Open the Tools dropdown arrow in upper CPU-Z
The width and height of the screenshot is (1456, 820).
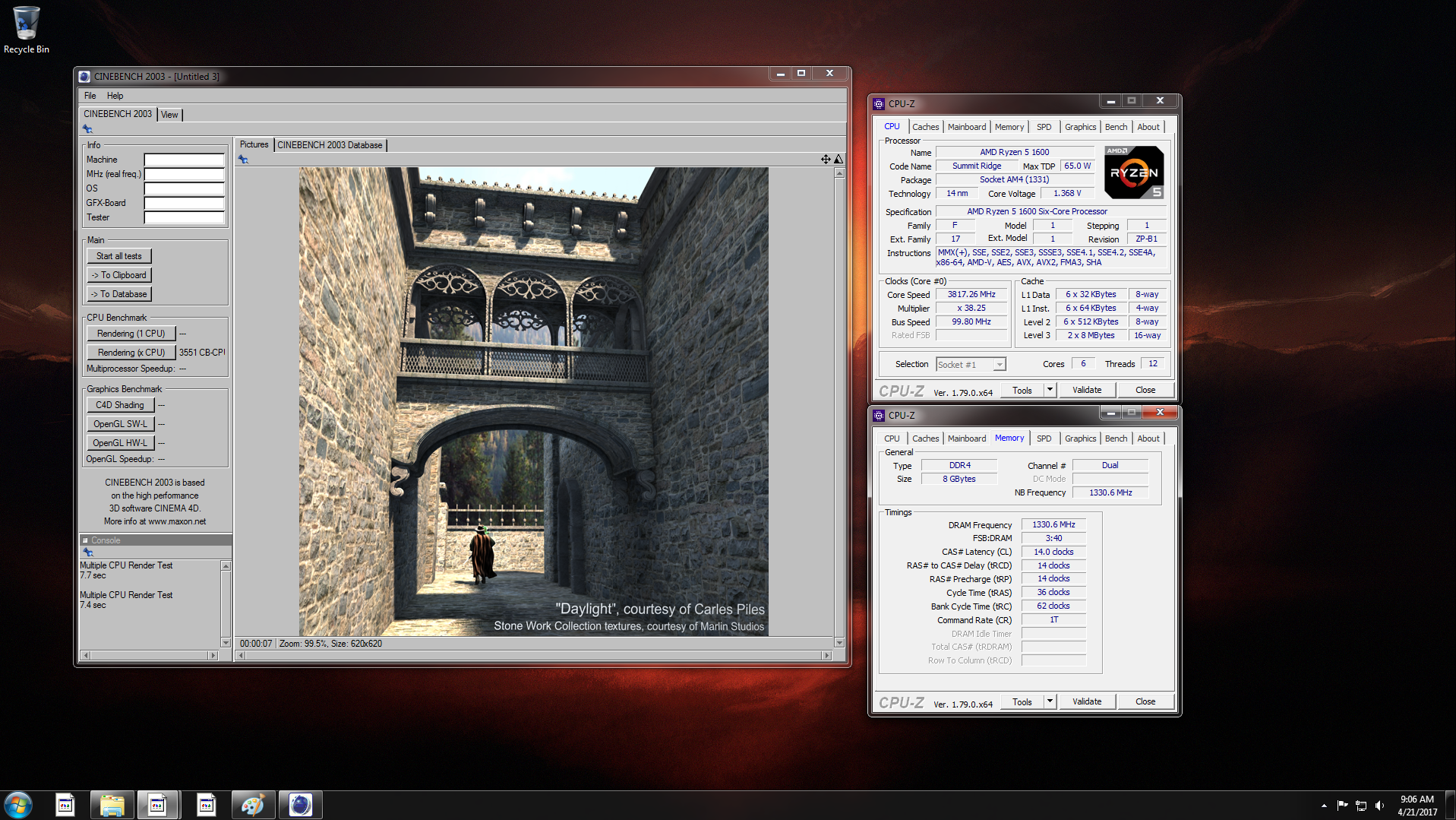click(1050, 391)
